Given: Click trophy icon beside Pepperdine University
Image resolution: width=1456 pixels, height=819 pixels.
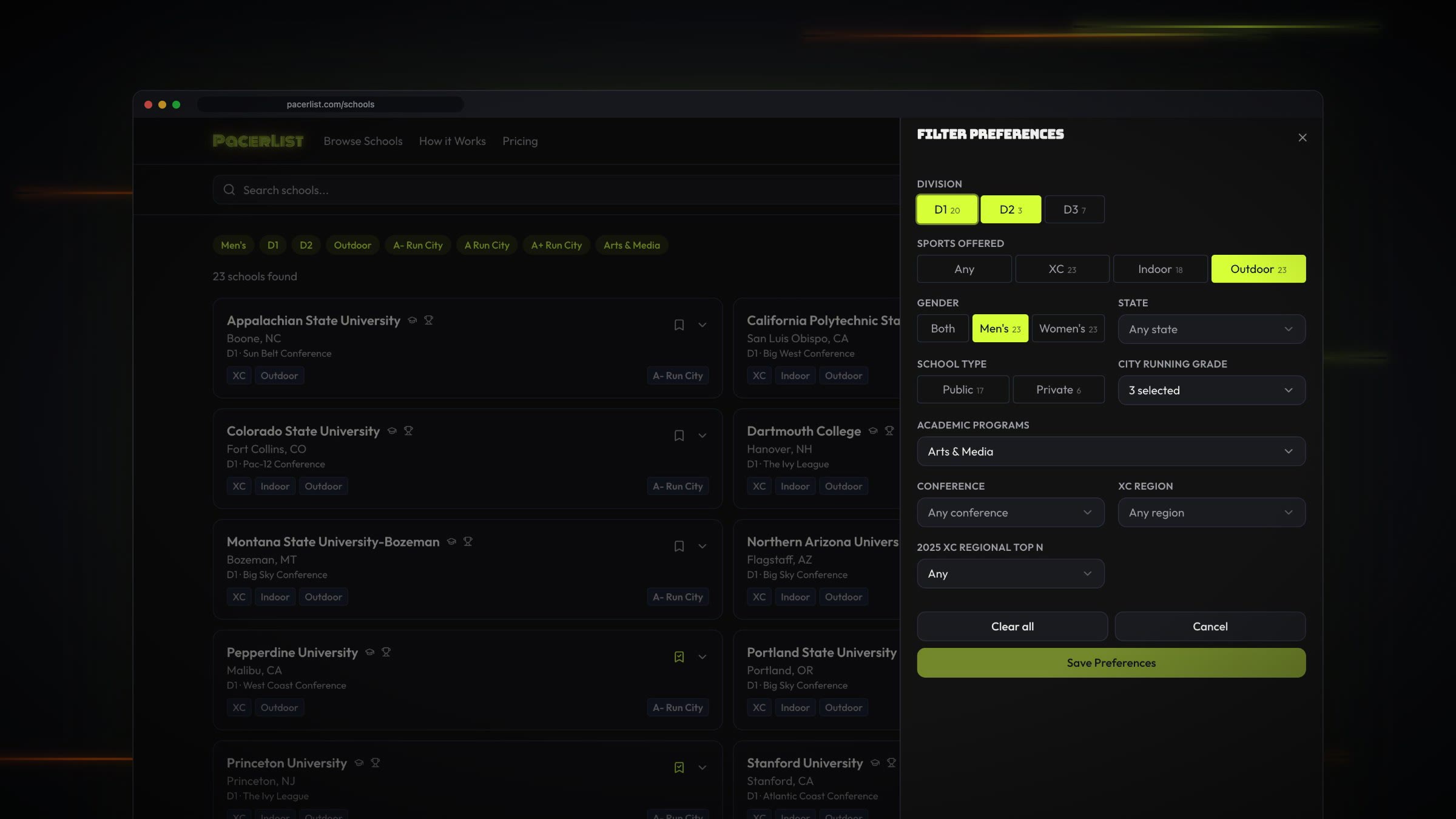Looking at the screenshot, I should tap(386, 652).
